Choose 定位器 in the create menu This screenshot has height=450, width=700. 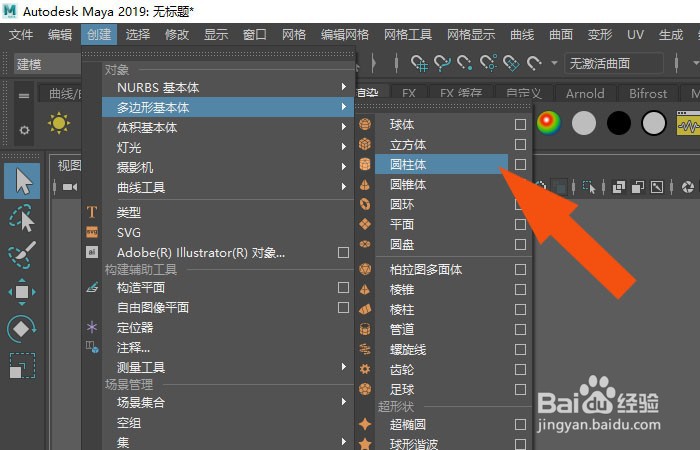point(135,327)
